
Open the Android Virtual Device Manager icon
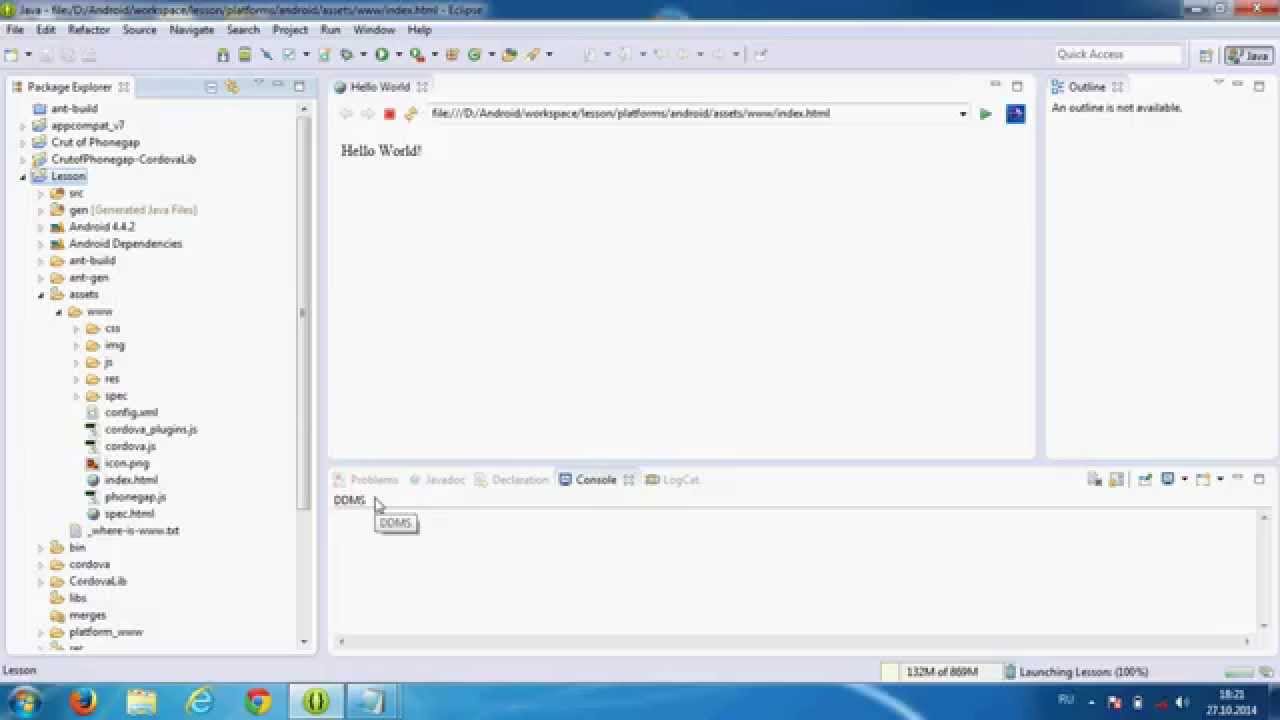point(245,55)
